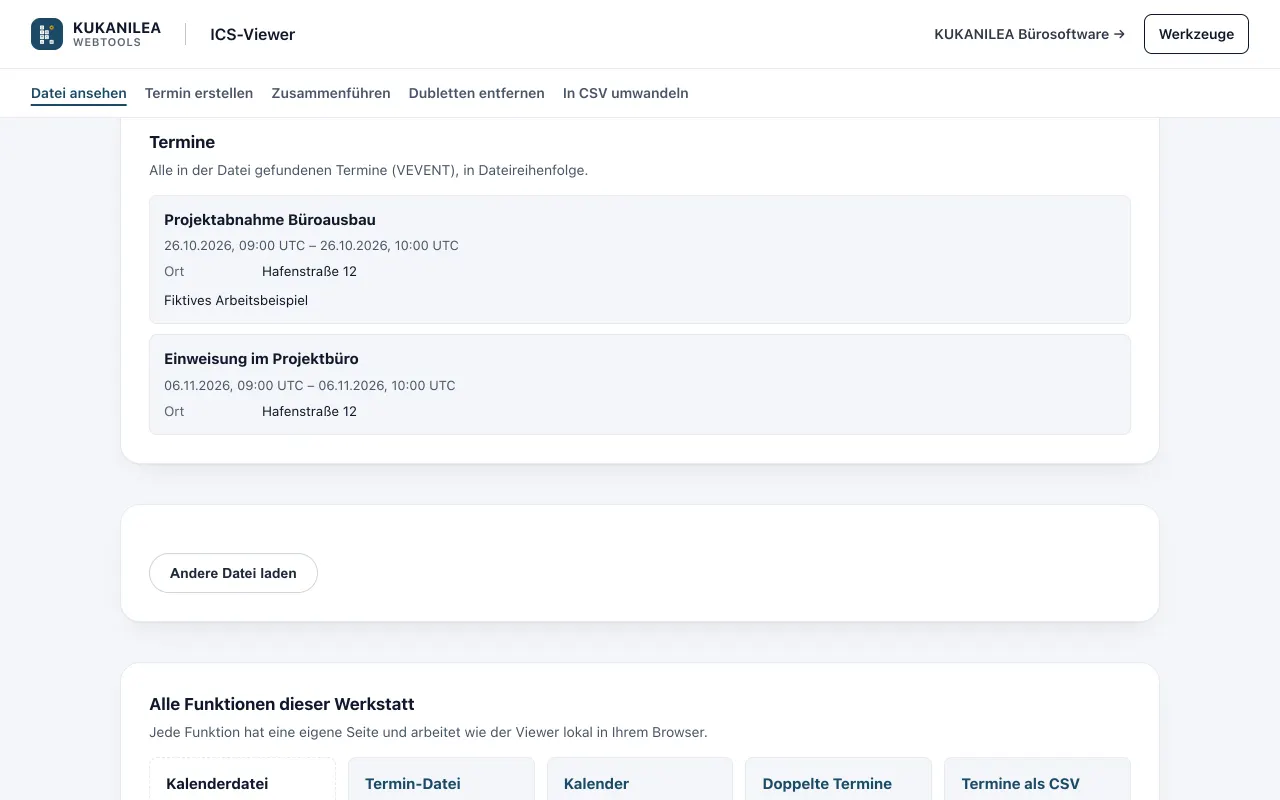Open the Datei ansehen tab
Viewport: 1280px width, 800px height.
click(x=79, y=93)
